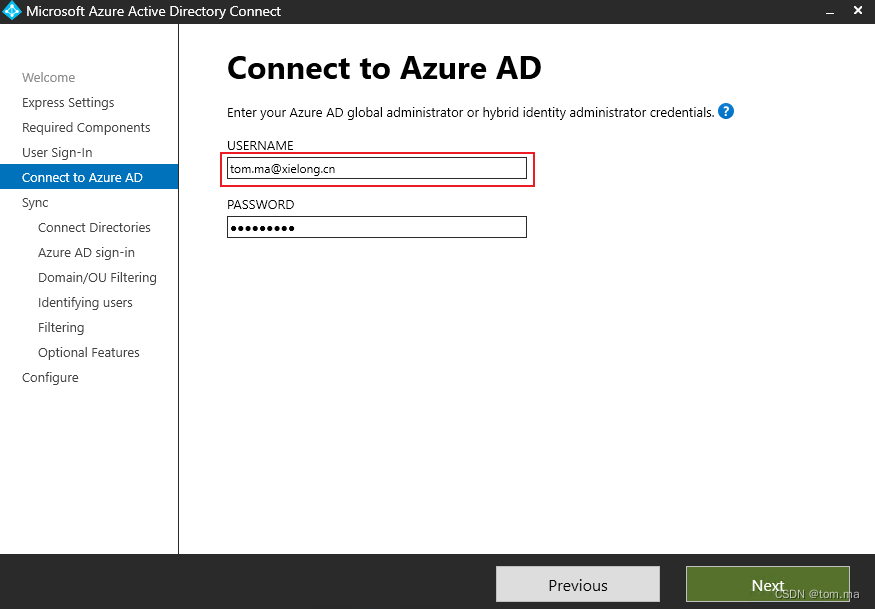Open the Domain/OU Filtering sub-step
Screen dimensions: 875x609
[97, 278]
